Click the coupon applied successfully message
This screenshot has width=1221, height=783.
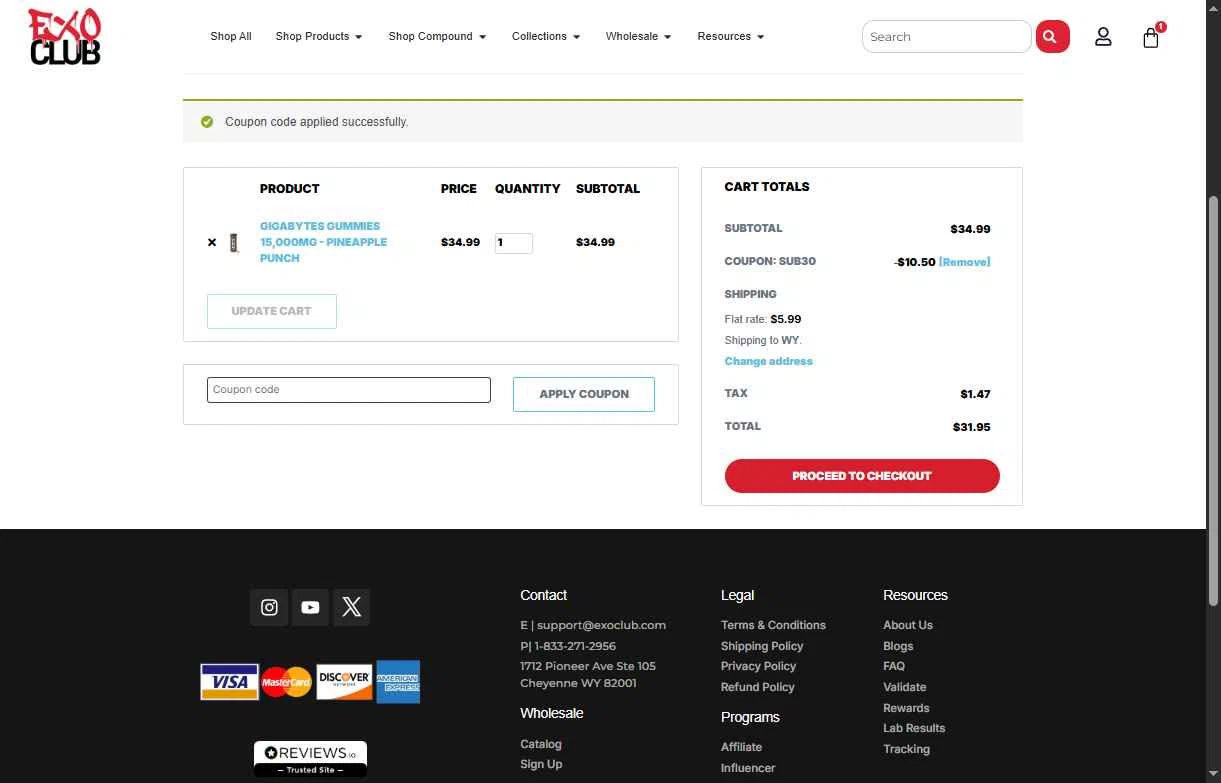[x=316, y=122]
